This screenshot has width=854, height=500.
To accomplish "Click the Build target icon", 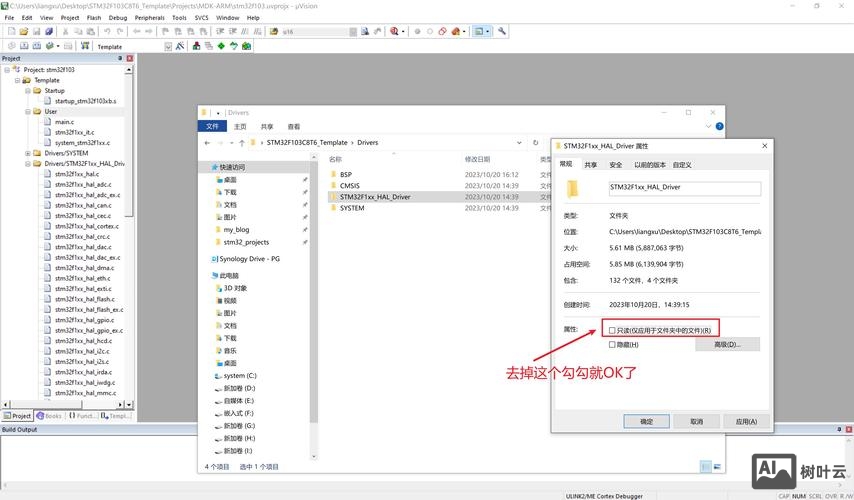I will pos(24,46).
